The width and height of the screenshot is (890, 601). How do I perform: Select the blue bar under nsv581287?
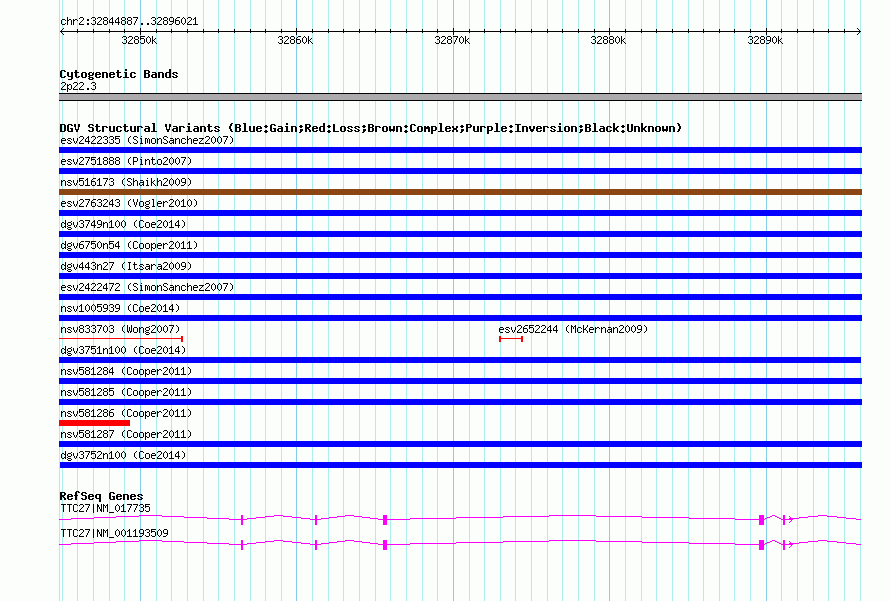coord(460,444)
